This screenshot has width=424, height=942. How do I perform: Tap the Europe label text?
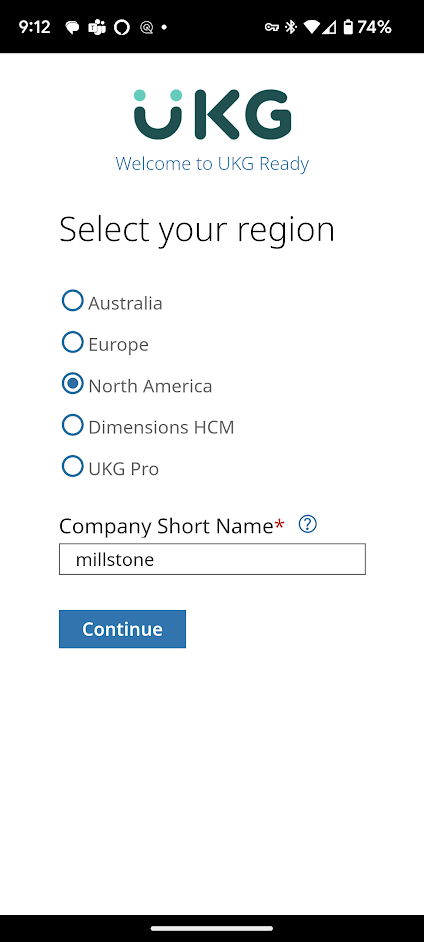[118, 345]
